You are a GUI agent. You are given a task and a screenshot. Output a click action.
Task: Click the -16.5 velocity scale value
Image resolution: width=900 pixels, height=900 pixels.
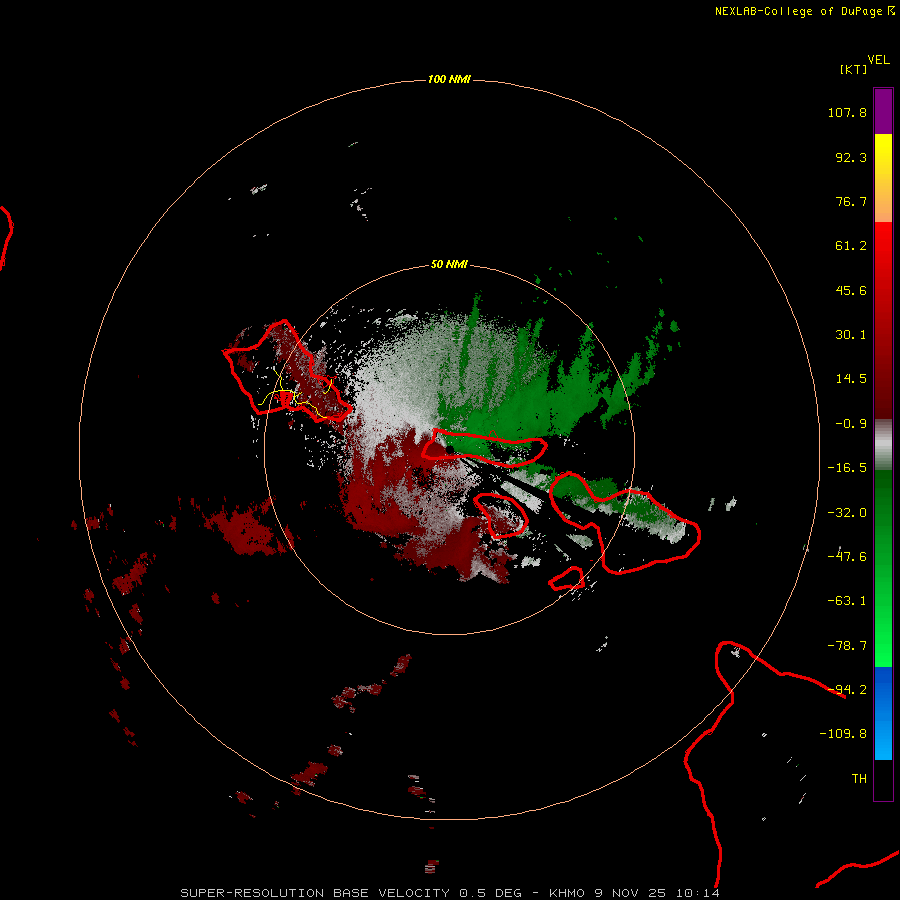point(847,468)
